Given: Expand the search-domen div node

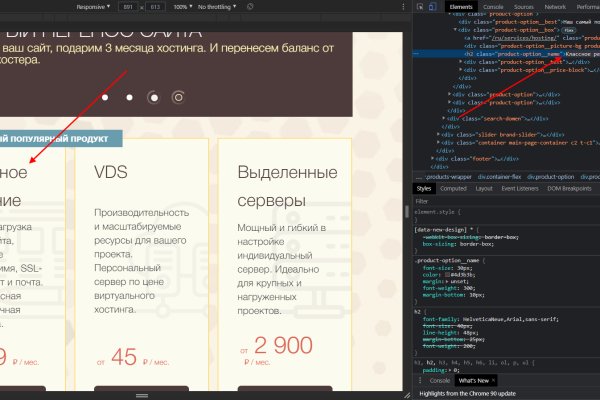Looking at the screenshot, I should click(444, 118).
